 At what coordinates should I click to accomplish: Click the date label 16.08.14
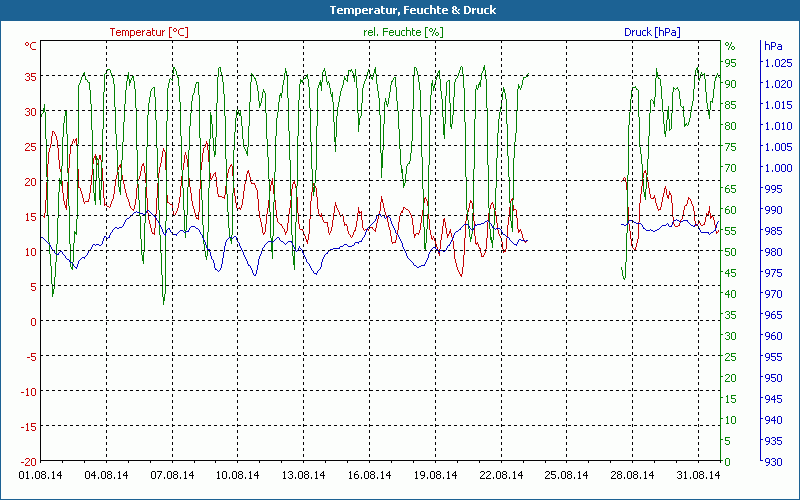pos(369,475)
